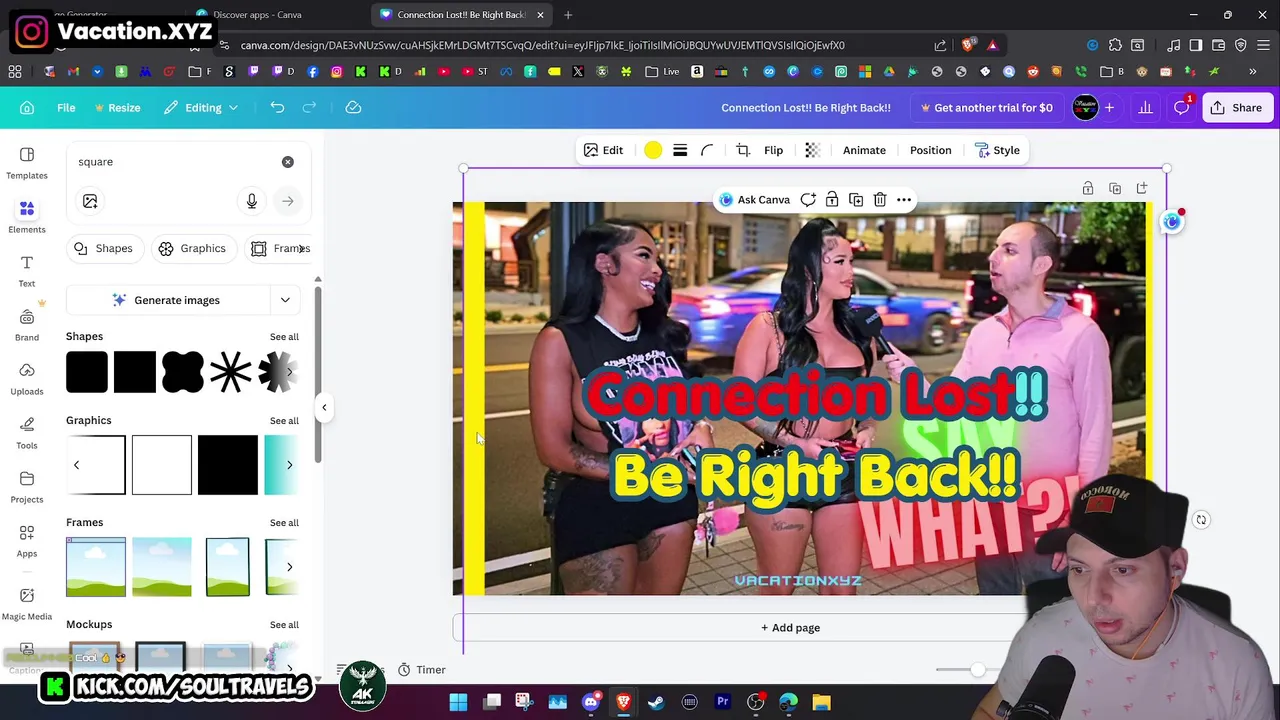The width and height of the screenshot is (1280, 720).
Task: Click Add page below the canvas
Action: coord(790,628)
